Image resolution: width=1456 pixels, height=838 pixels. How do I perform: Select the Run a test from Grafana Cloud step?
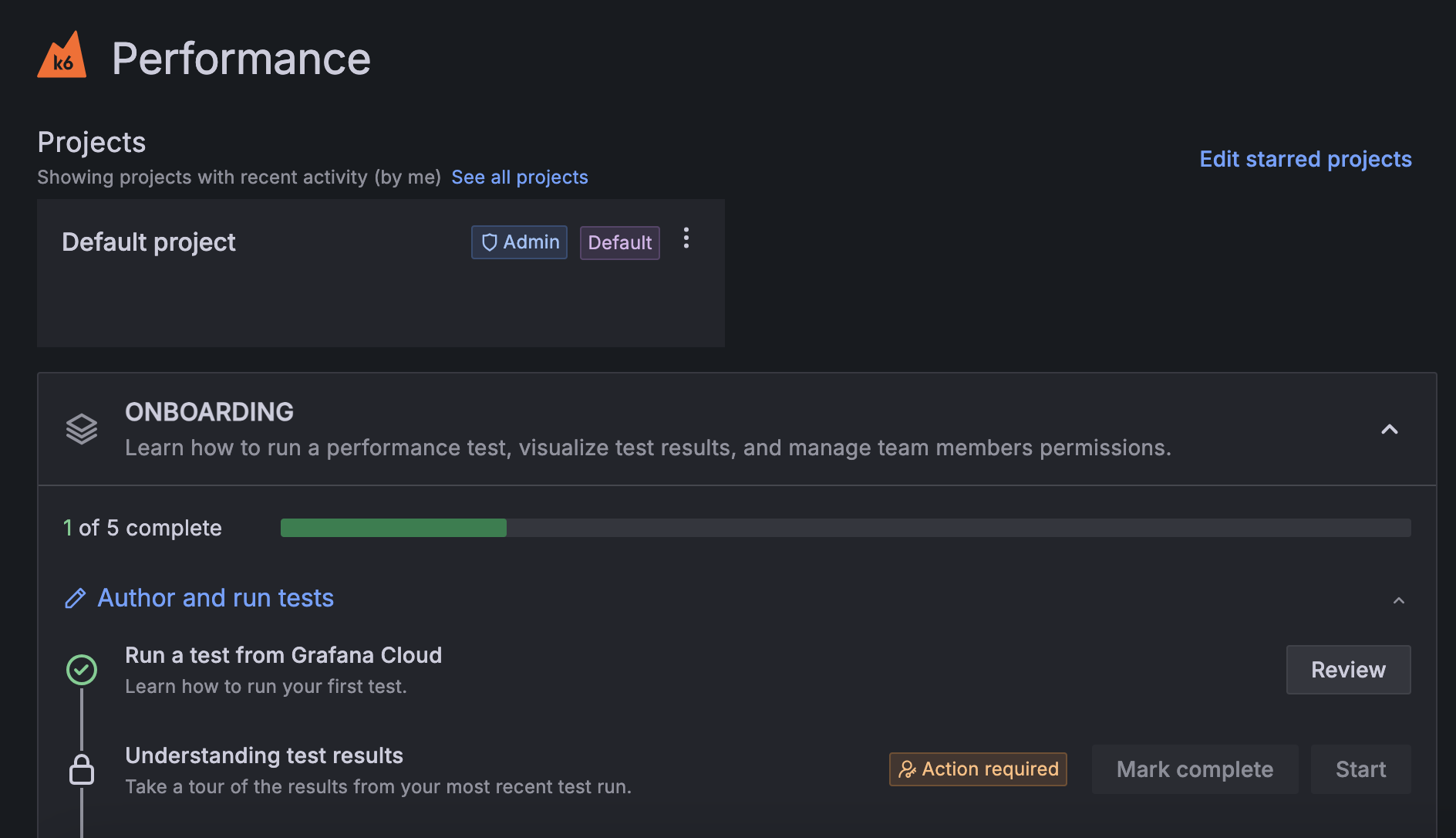pyautogui.click(x=283, y=670)
